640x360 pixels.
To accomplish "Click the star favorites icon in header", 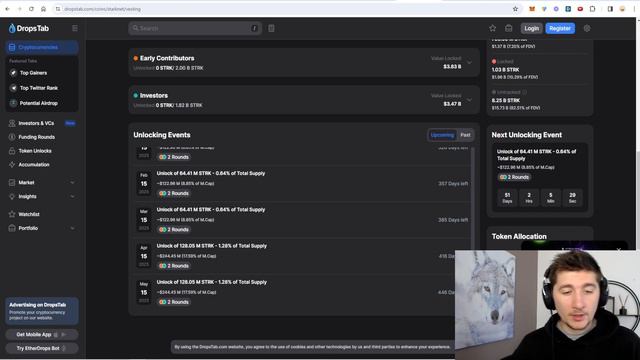I will [493, 28].
